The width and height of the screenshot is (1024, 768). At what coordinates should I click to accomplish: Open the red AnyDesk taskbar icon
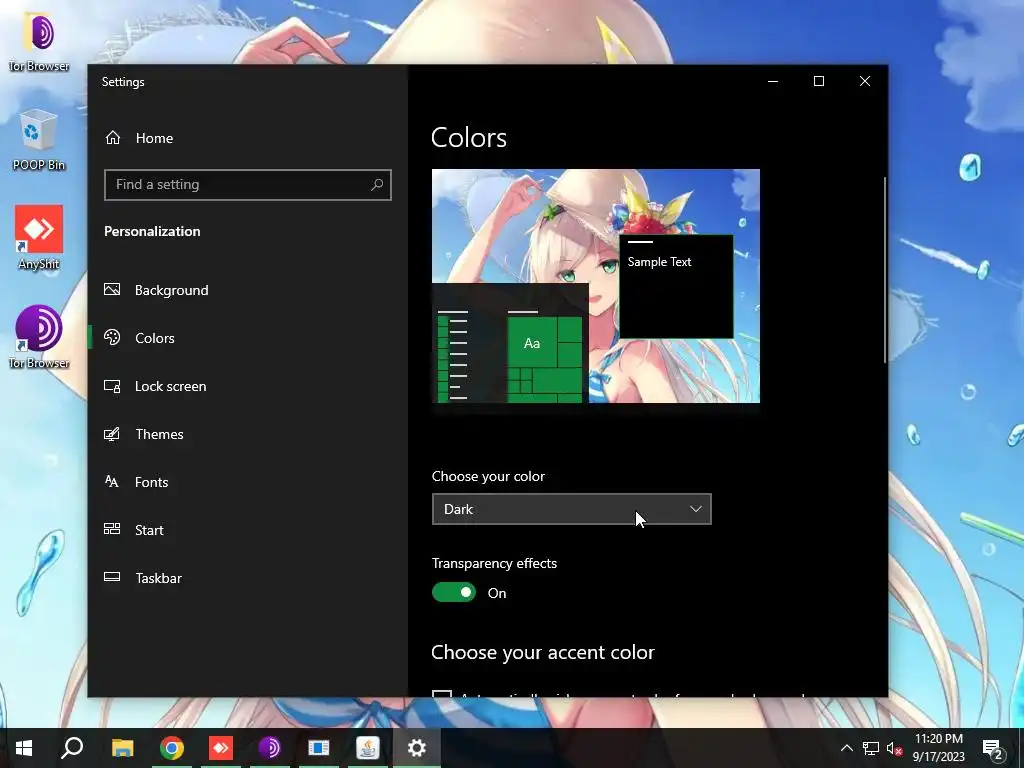pyautogui.click(x=221, y=748)
